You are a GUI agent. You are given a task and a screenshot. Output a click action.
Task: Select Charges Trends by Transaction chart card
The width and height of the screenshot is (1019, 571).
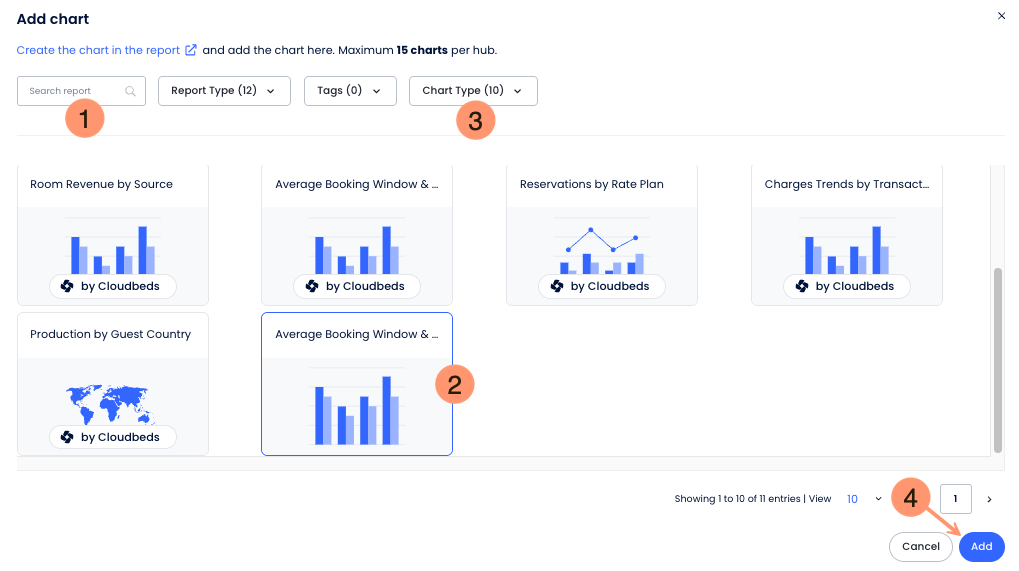(x=847, y=235)
